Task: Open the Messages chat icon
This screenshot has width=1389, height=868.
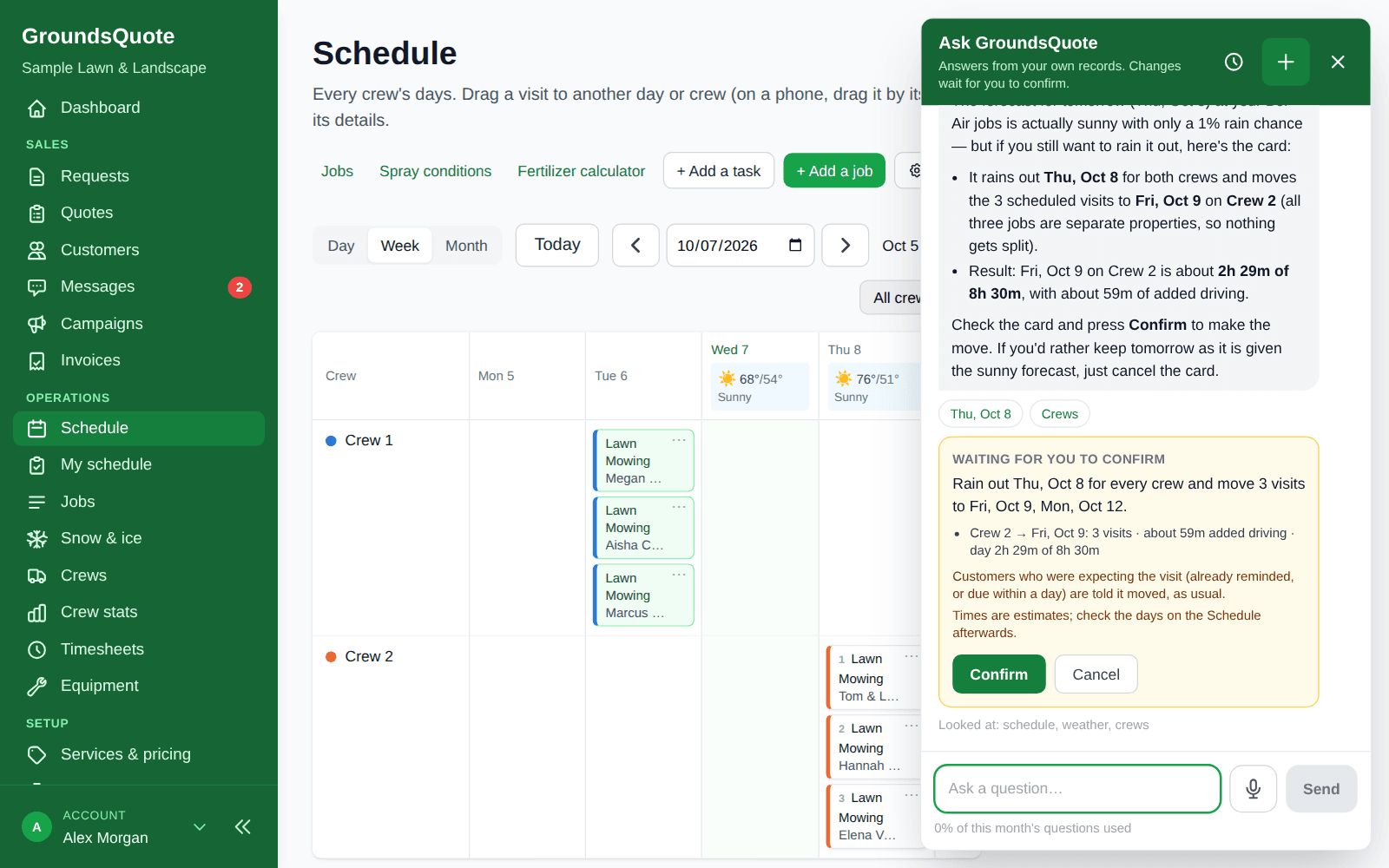Action: [x=36, y=287]
